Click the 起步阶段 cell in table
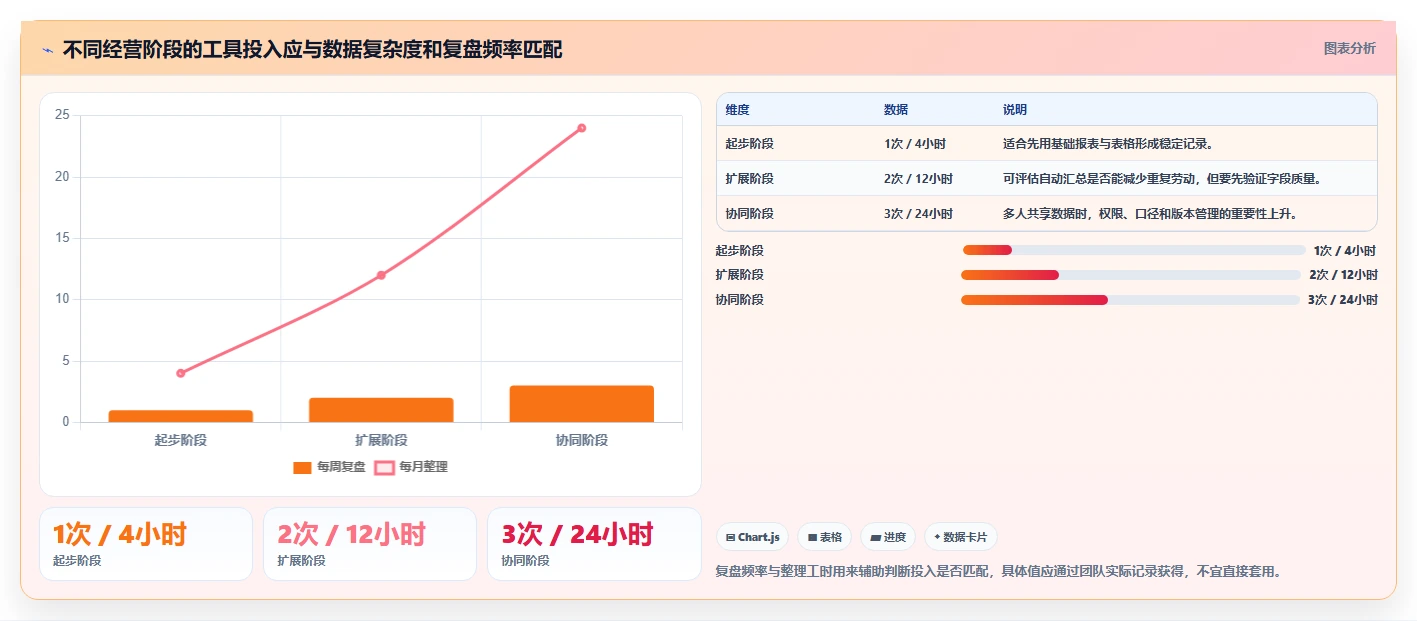Viewport: 1417px width, 621px height. pos(750,144)
